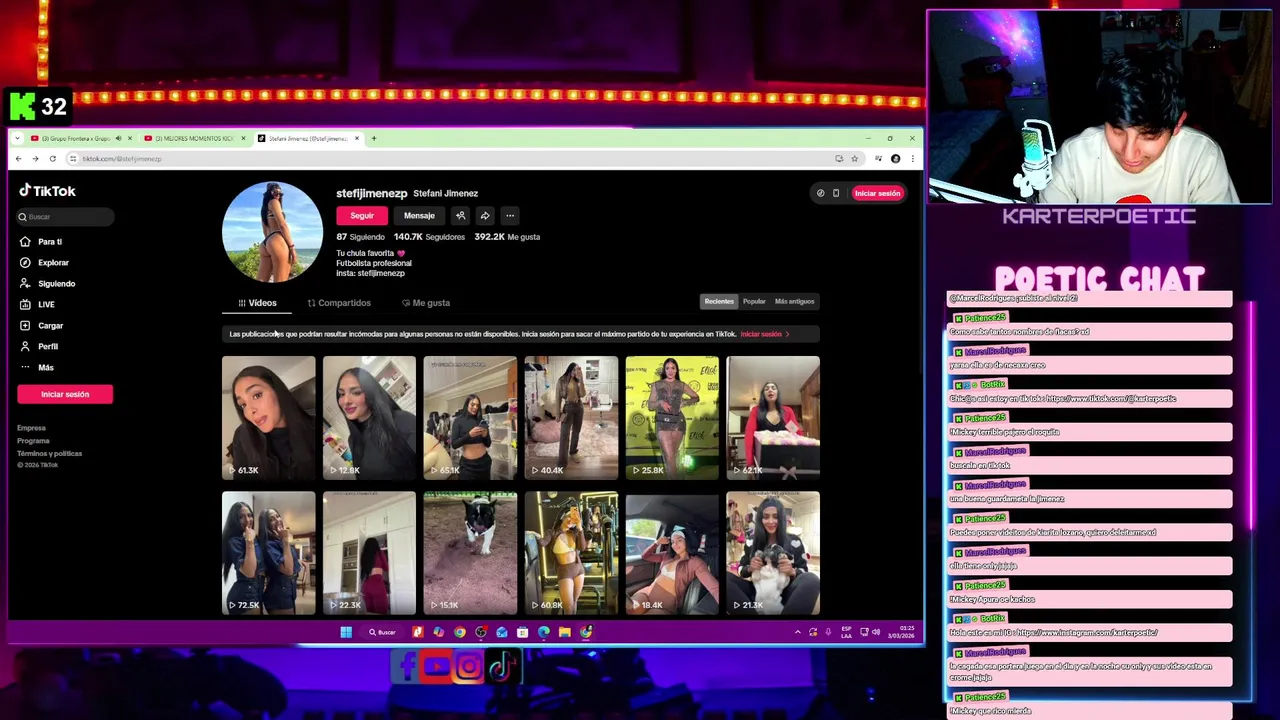Image resolution: width=1280 pixels, height=720 pixels.
Task: Open the video with 61.3K views
Action: click(x=268, y=417)
